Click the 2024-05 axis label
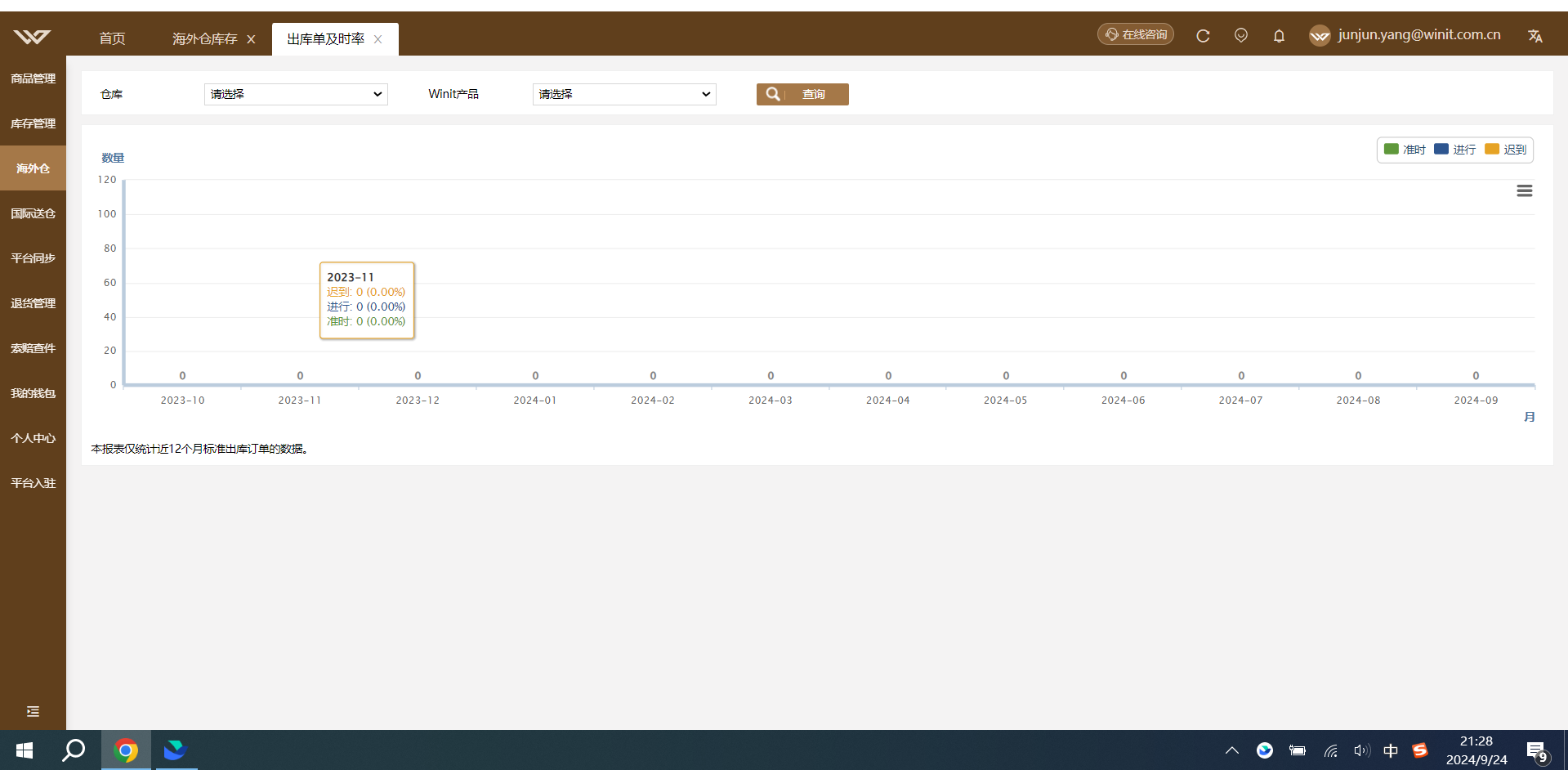This screenshot has width=1568, height=770. coord(1006,401)
